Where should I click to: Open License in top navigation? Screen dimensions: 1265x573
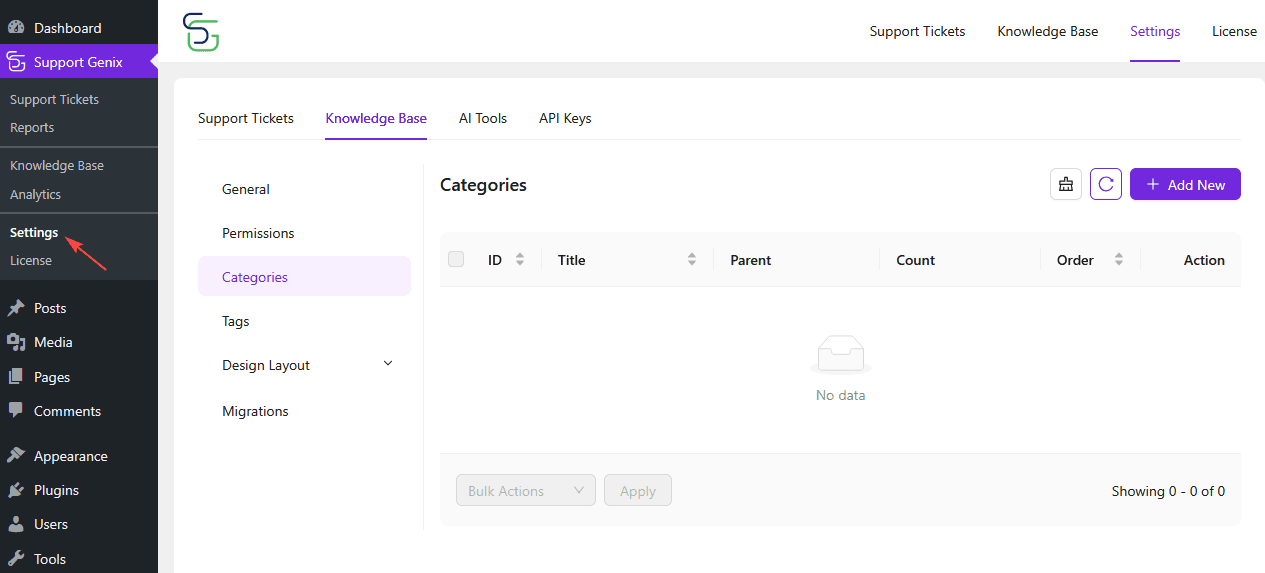(1234, 31)
